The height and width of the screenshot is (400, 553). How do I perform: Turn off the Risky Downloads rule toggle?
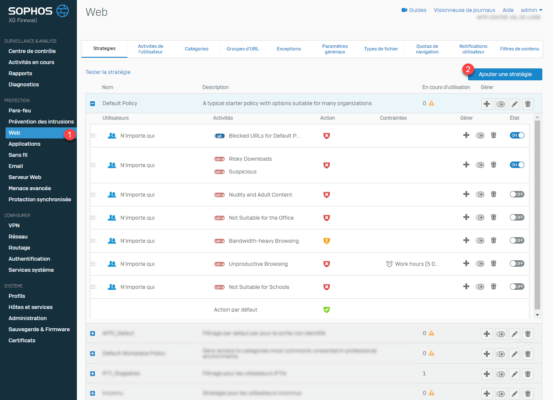pos(517,165)
